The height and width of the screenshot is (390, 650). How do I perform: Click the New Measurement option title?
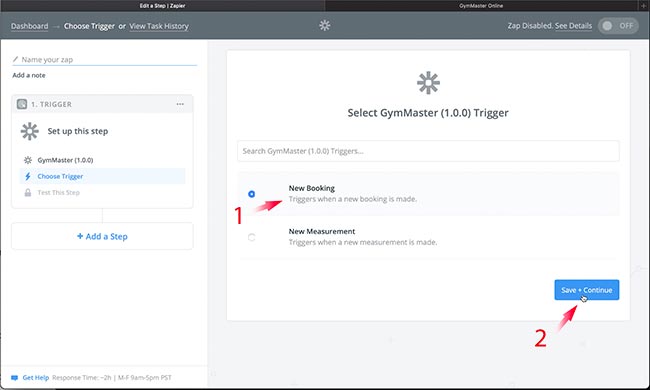tap(322, 231)
